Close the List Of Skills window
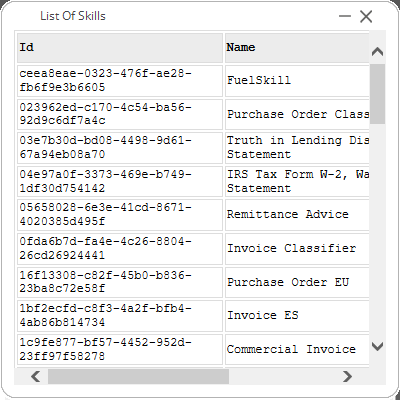The image size is (400, 400). (x=366, y=16)
